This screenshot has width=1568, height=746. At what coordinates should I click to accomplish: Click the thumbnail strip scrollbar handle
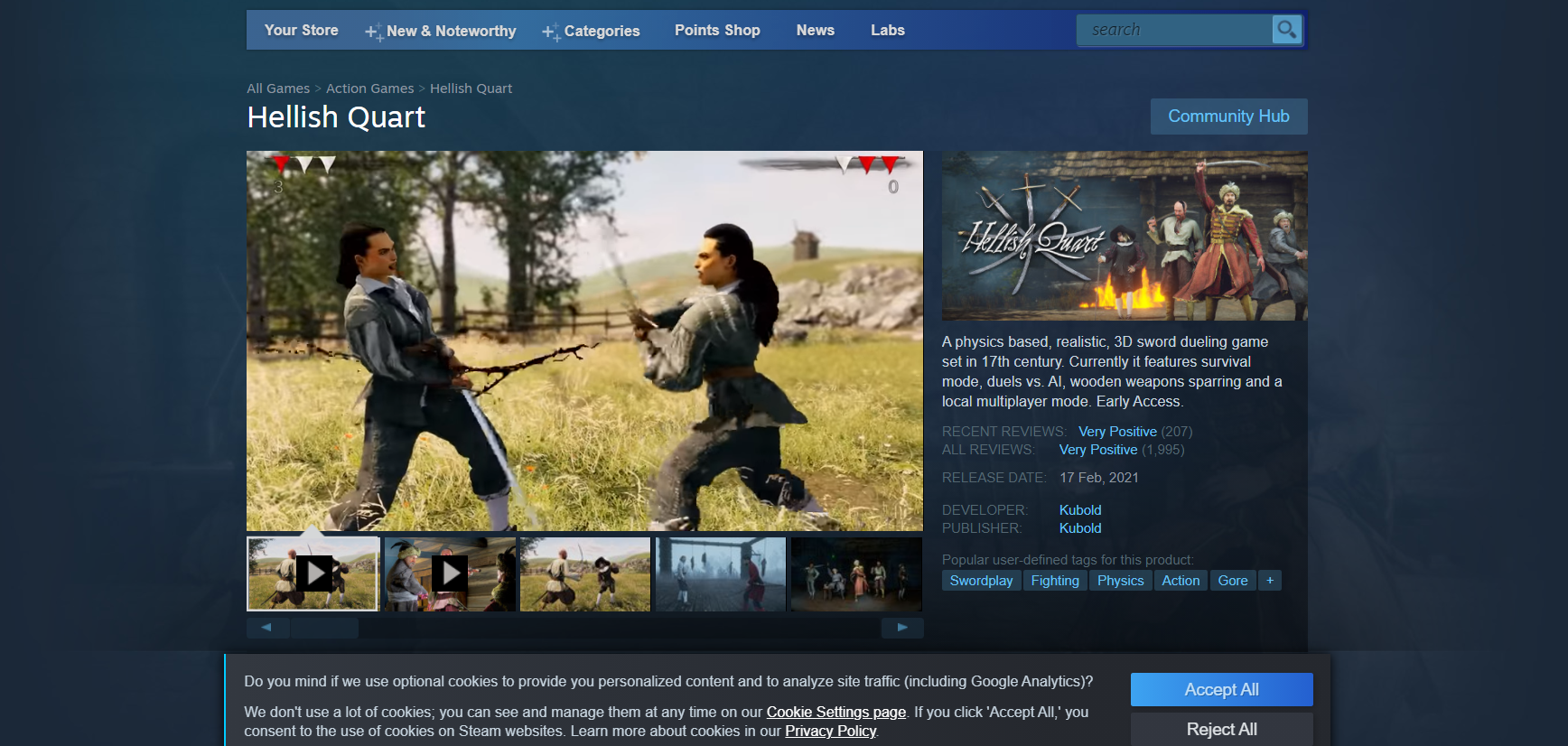[x=324, y=627]
